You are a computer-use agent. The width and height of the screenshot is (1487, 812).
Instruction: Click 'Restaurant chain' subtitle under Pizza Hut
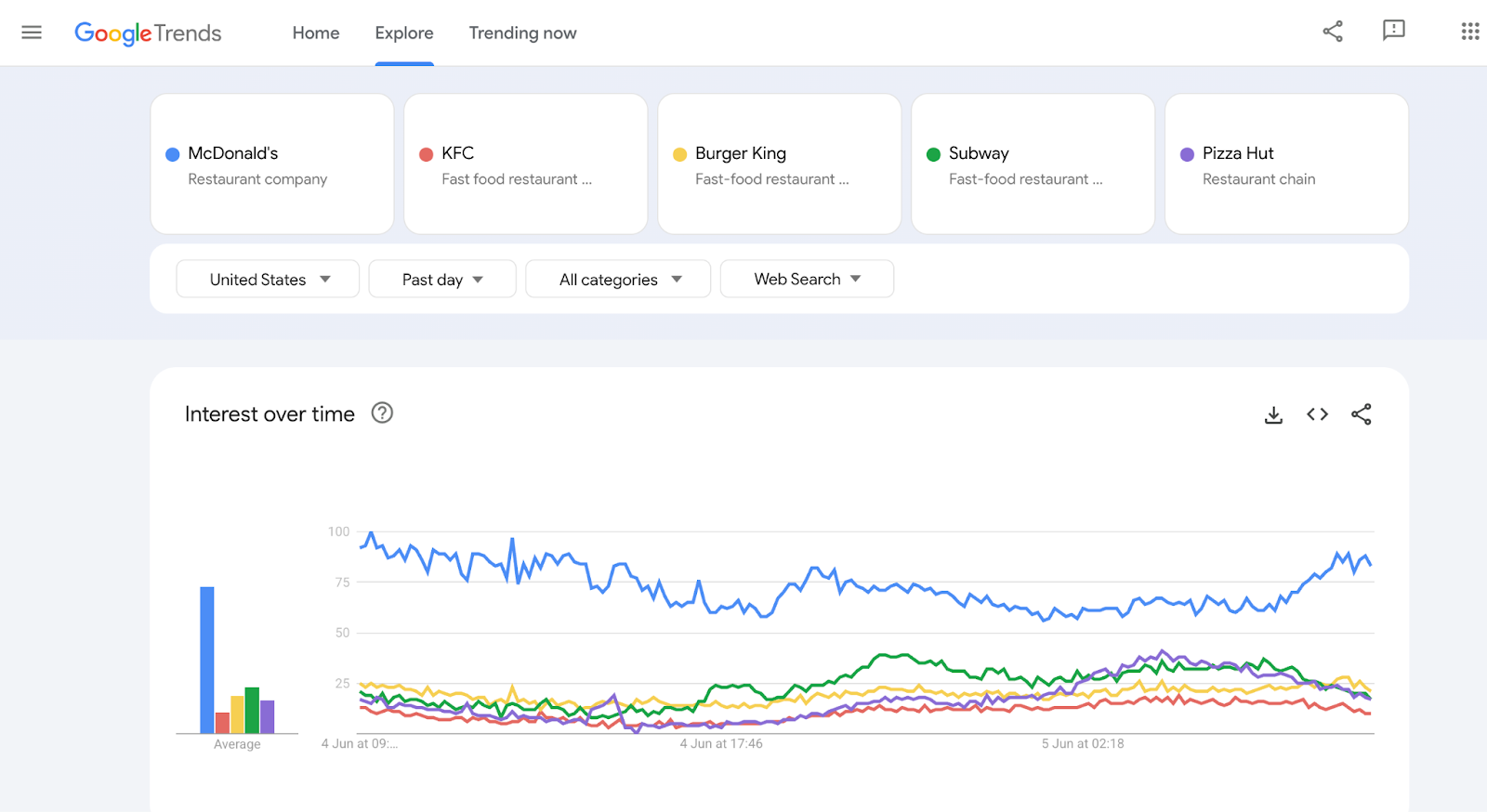(x=1258, y=179)
